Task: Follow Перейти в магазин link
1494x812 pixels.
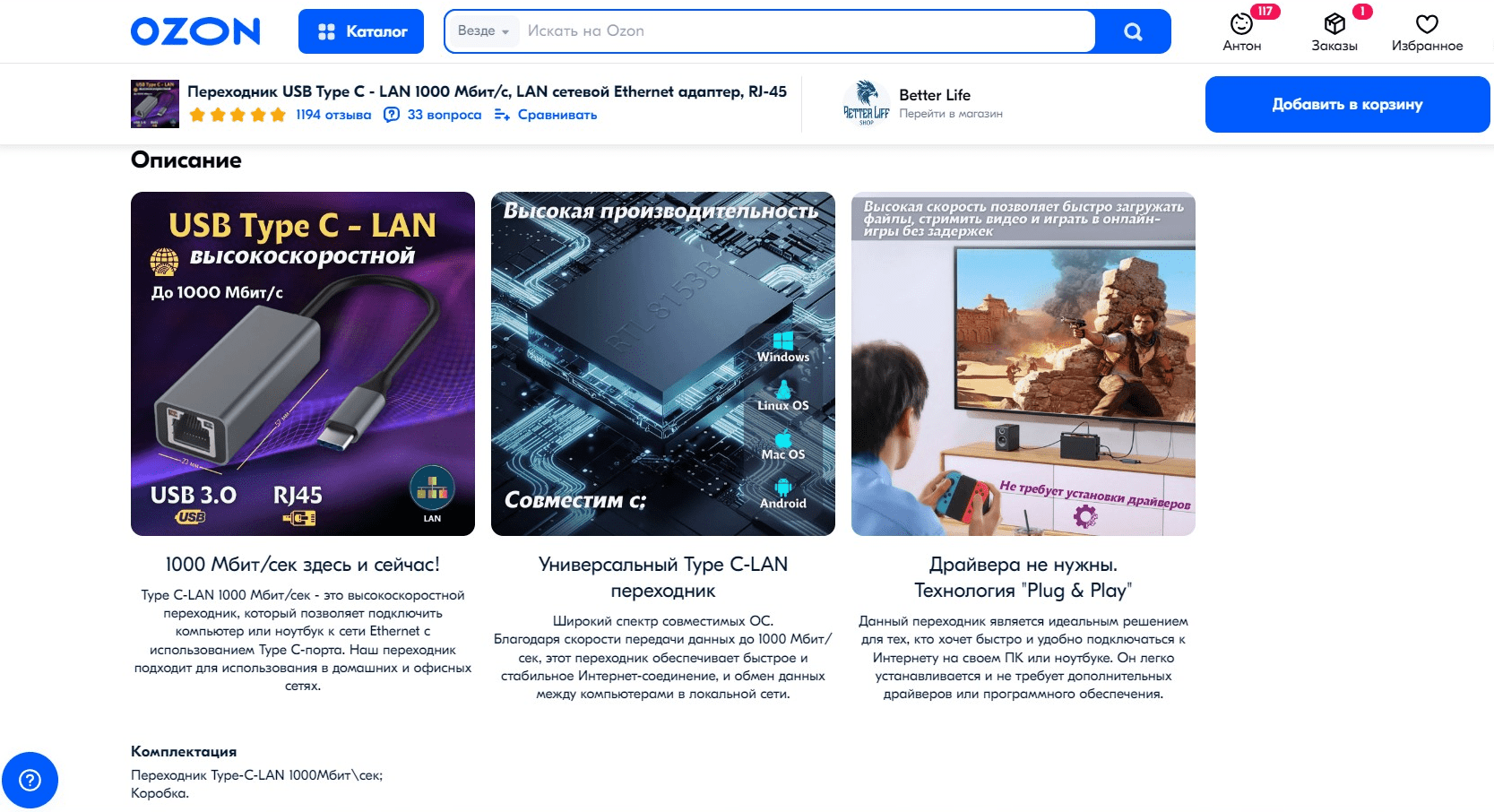Action: tap(951, 114)
